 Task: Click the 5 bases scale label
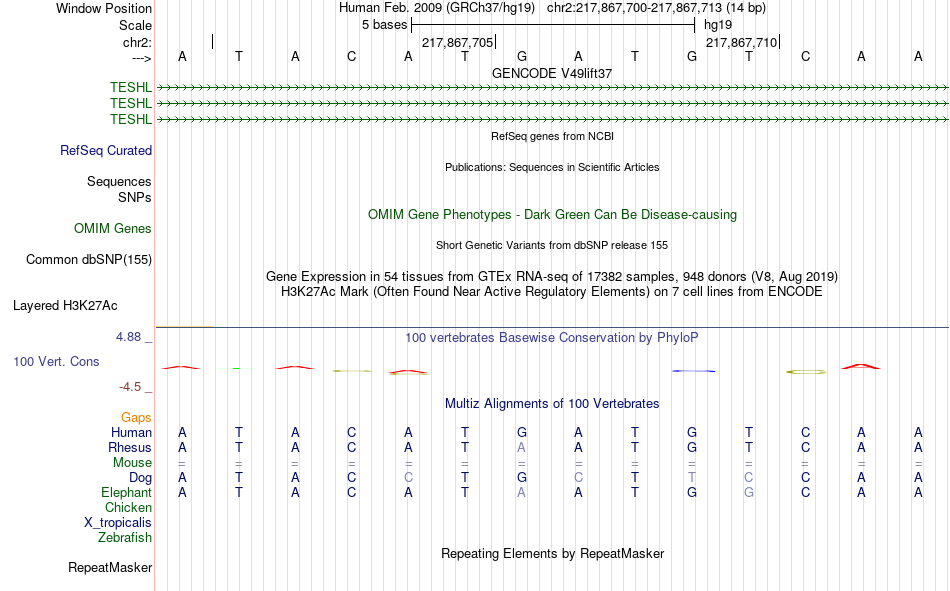pyautogui.click(x=385, y=25)
